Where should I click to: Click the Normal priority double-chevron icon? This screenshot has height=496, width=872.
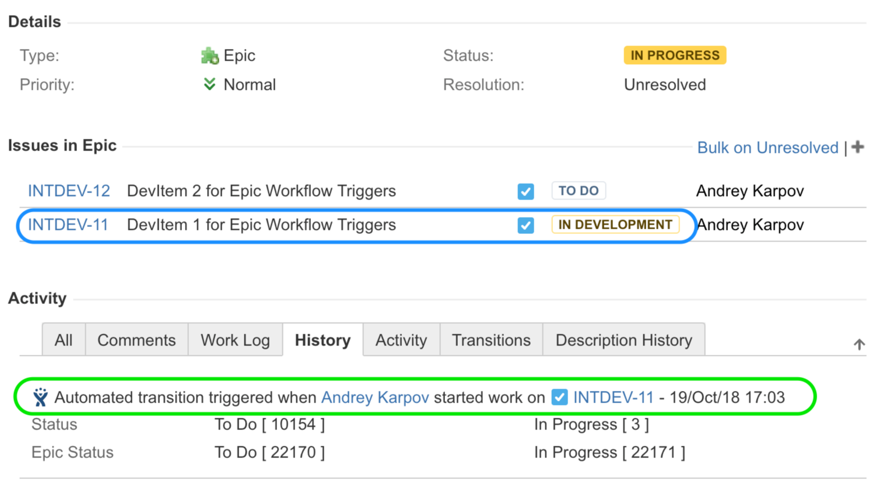pos(209,85)
